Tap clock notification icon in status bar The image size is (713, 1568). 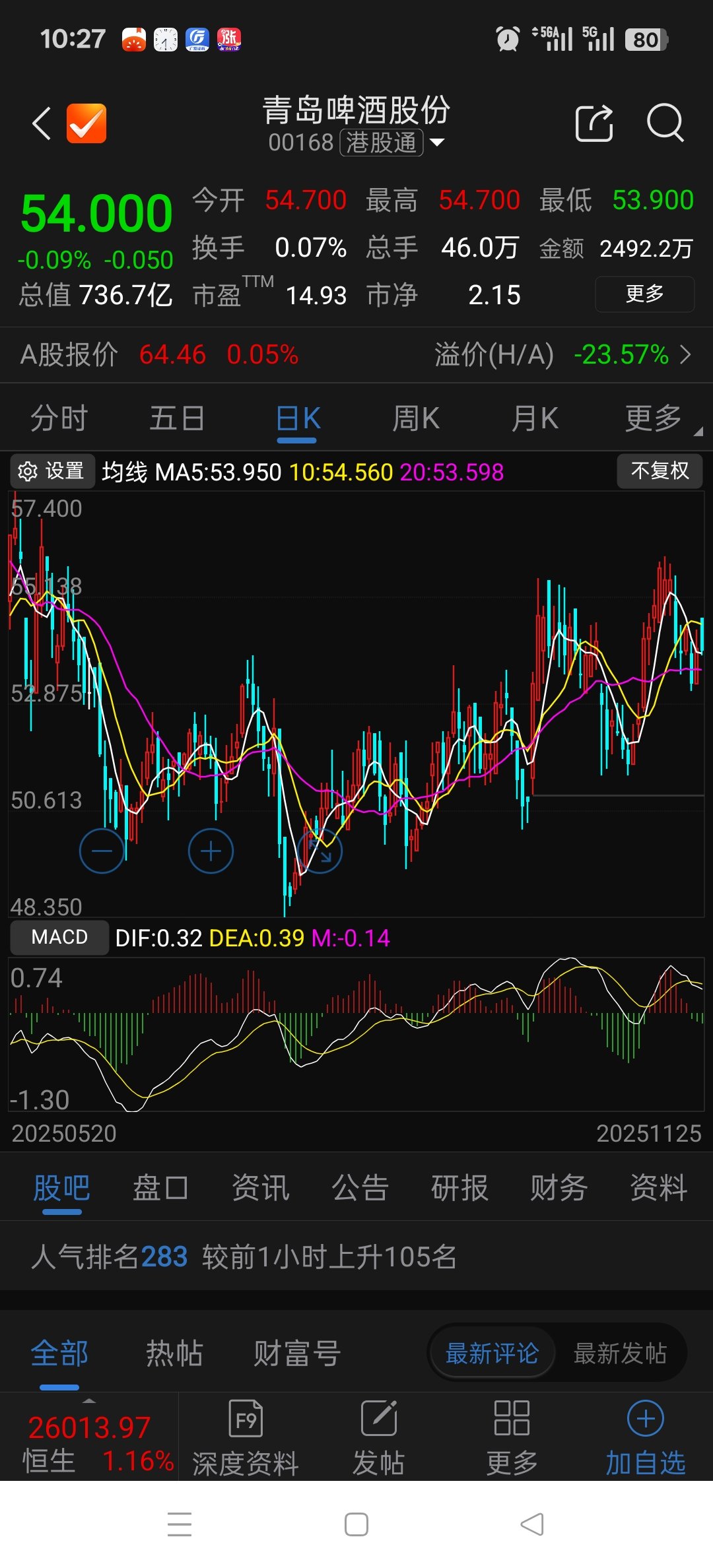point(166,40)
